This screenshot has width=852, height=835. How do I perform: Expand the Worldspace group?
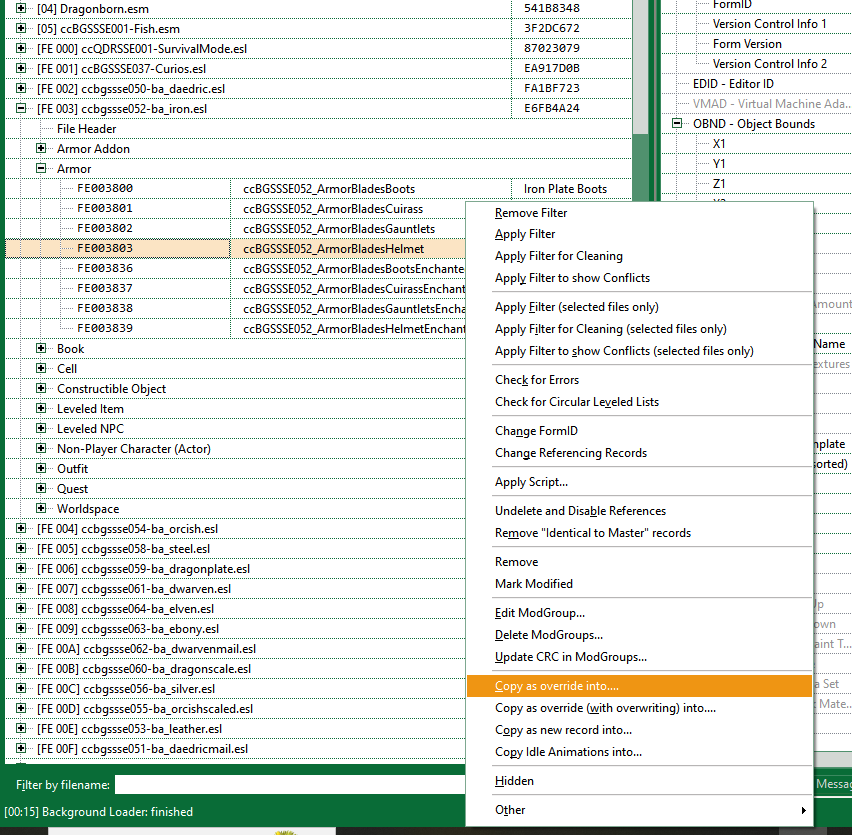[x=41, y=508]
